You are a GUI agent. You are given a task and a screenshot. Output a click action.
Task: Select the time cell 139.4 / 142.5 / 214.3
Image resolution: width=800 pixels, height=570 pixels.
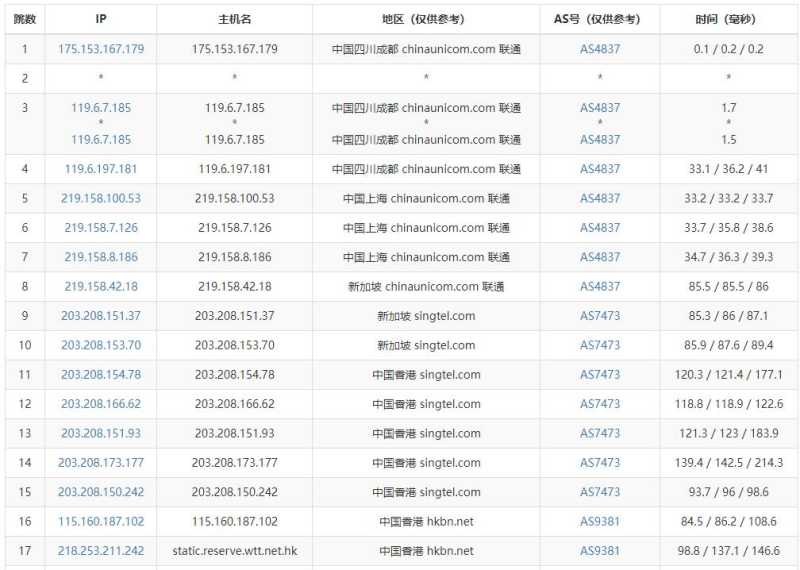click(x=729, y=463)
